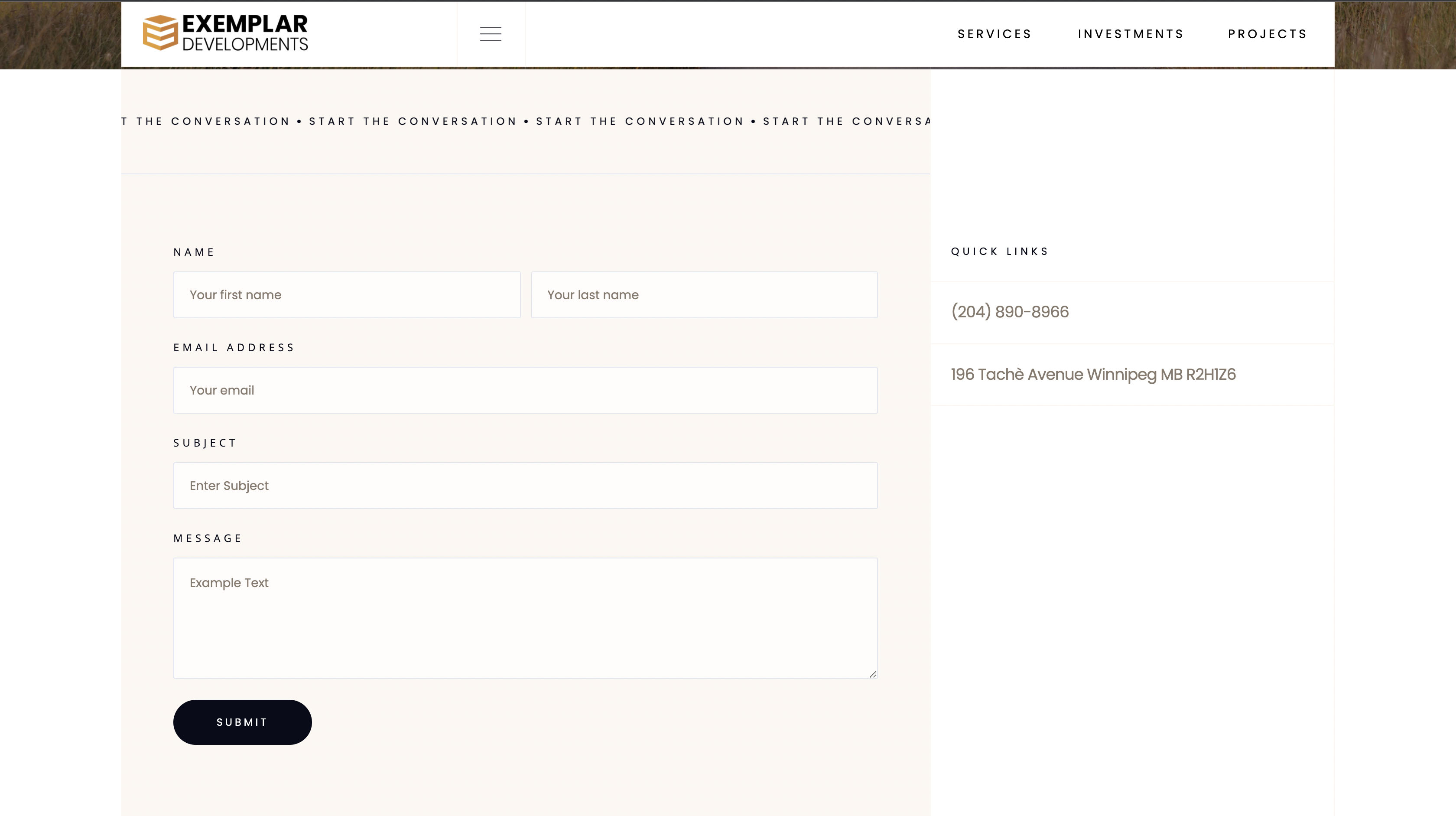This screenshot has width=1456, height=816.
Task: Open the hamburger menu icon
Action: coord(490,34)
